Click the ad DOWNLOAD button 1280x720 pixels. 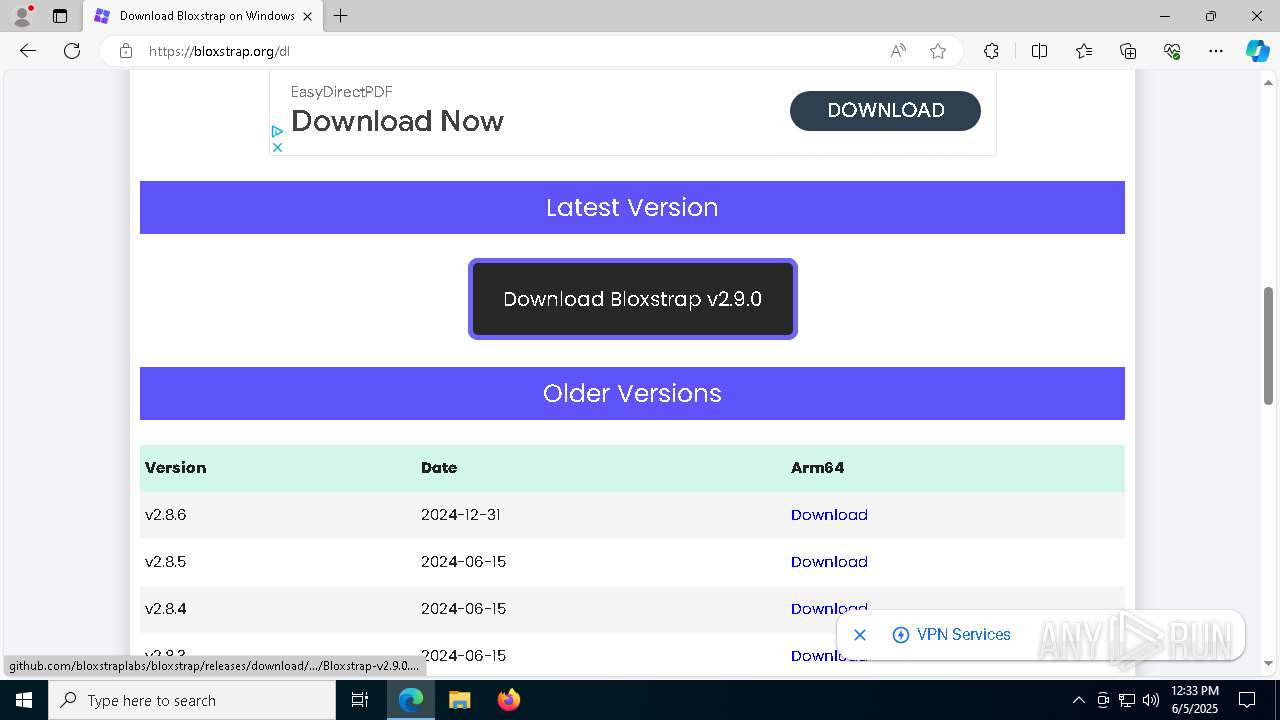coord(885,111)
